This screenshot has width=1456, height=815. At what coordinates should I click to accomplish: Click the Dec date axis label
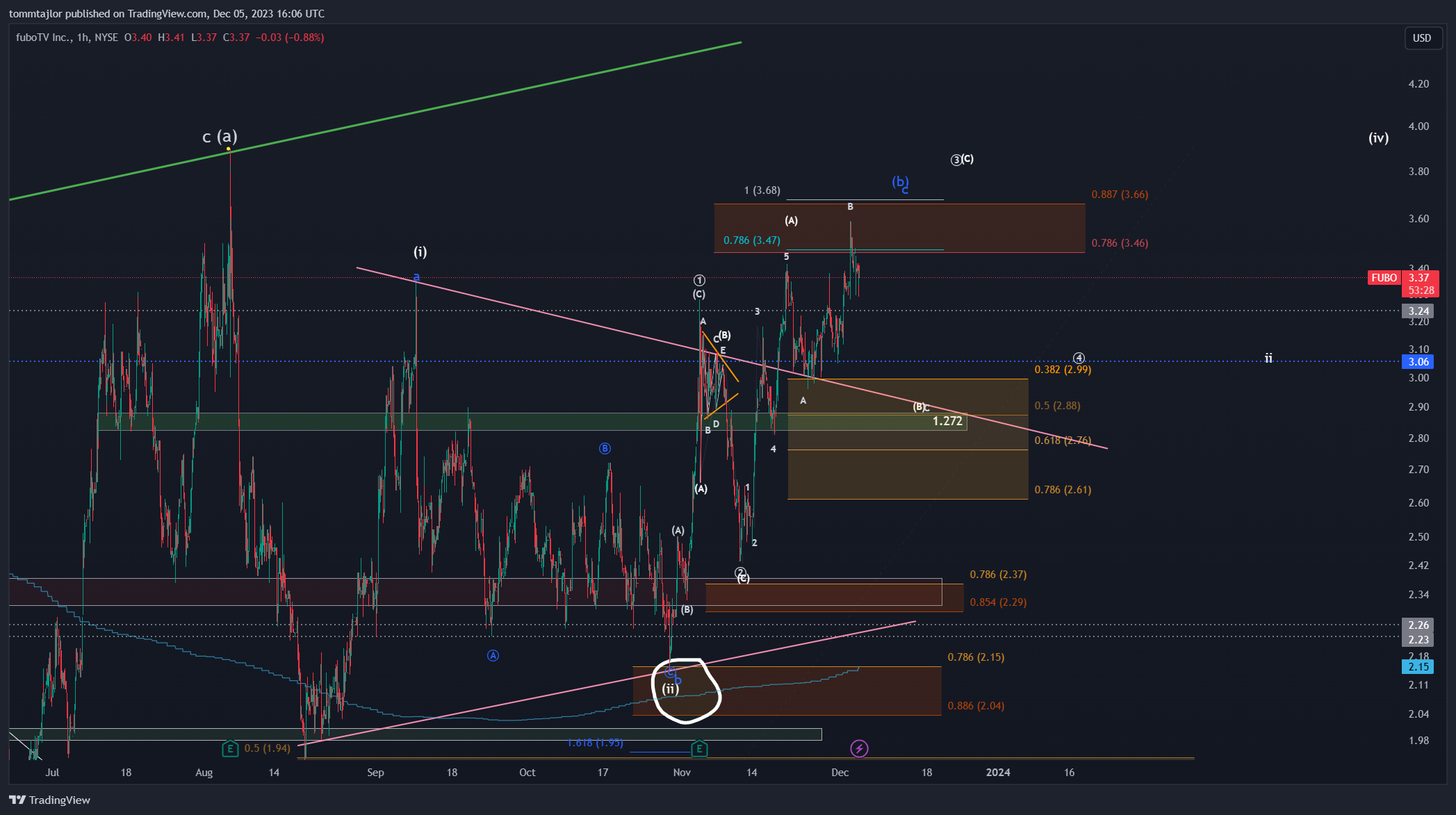click(x=840, y=773)
